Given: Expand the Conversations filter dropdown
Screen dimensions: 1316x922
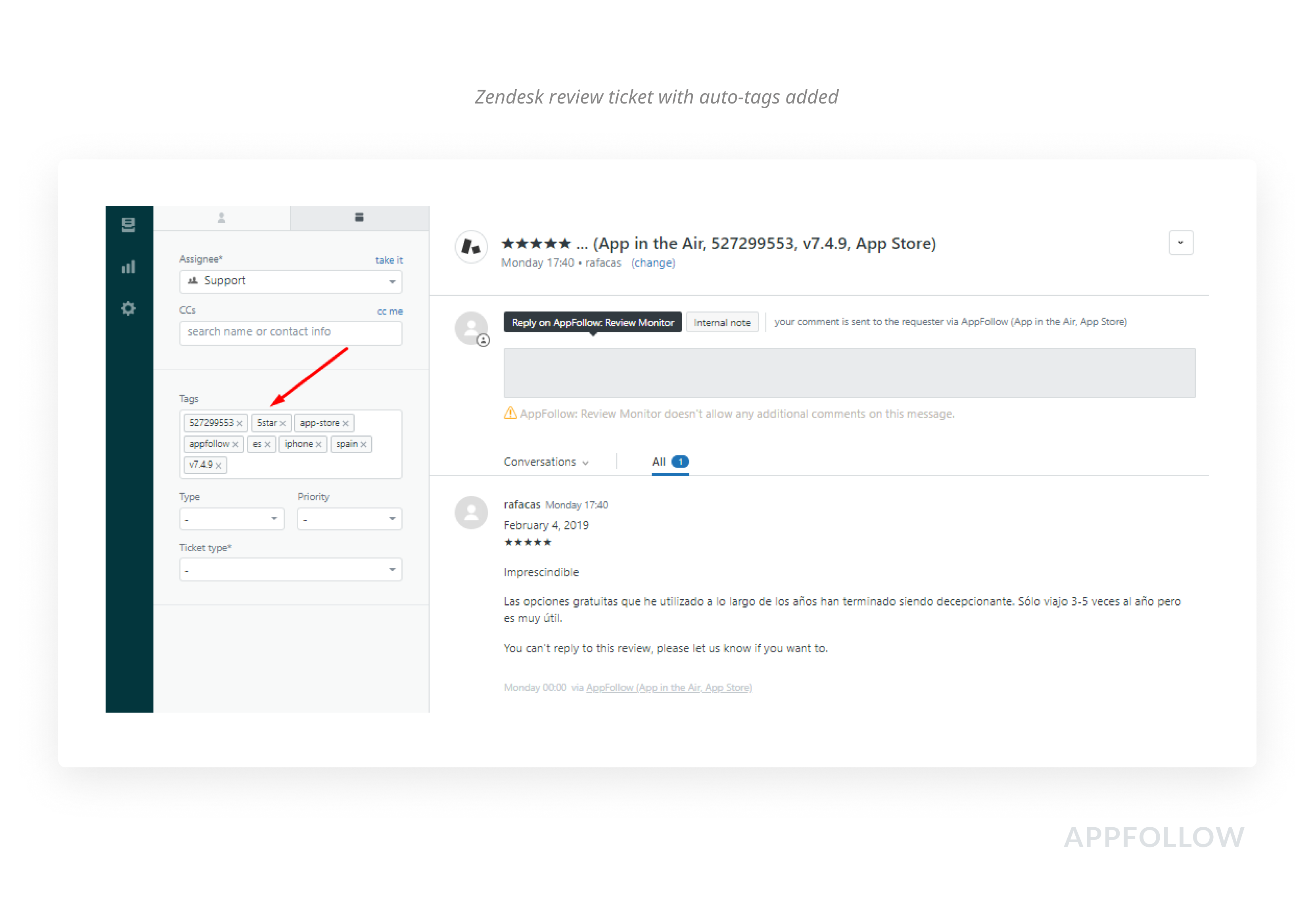Looking at the screenshot, I should coord(546,462).
